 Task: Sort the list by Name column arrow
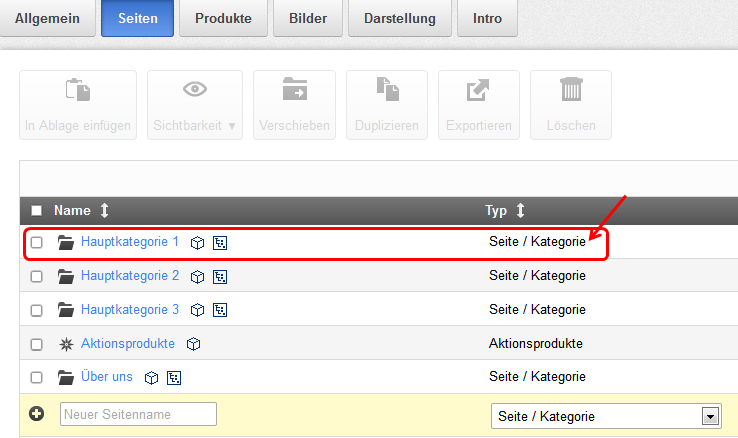(x=104, y=211)
